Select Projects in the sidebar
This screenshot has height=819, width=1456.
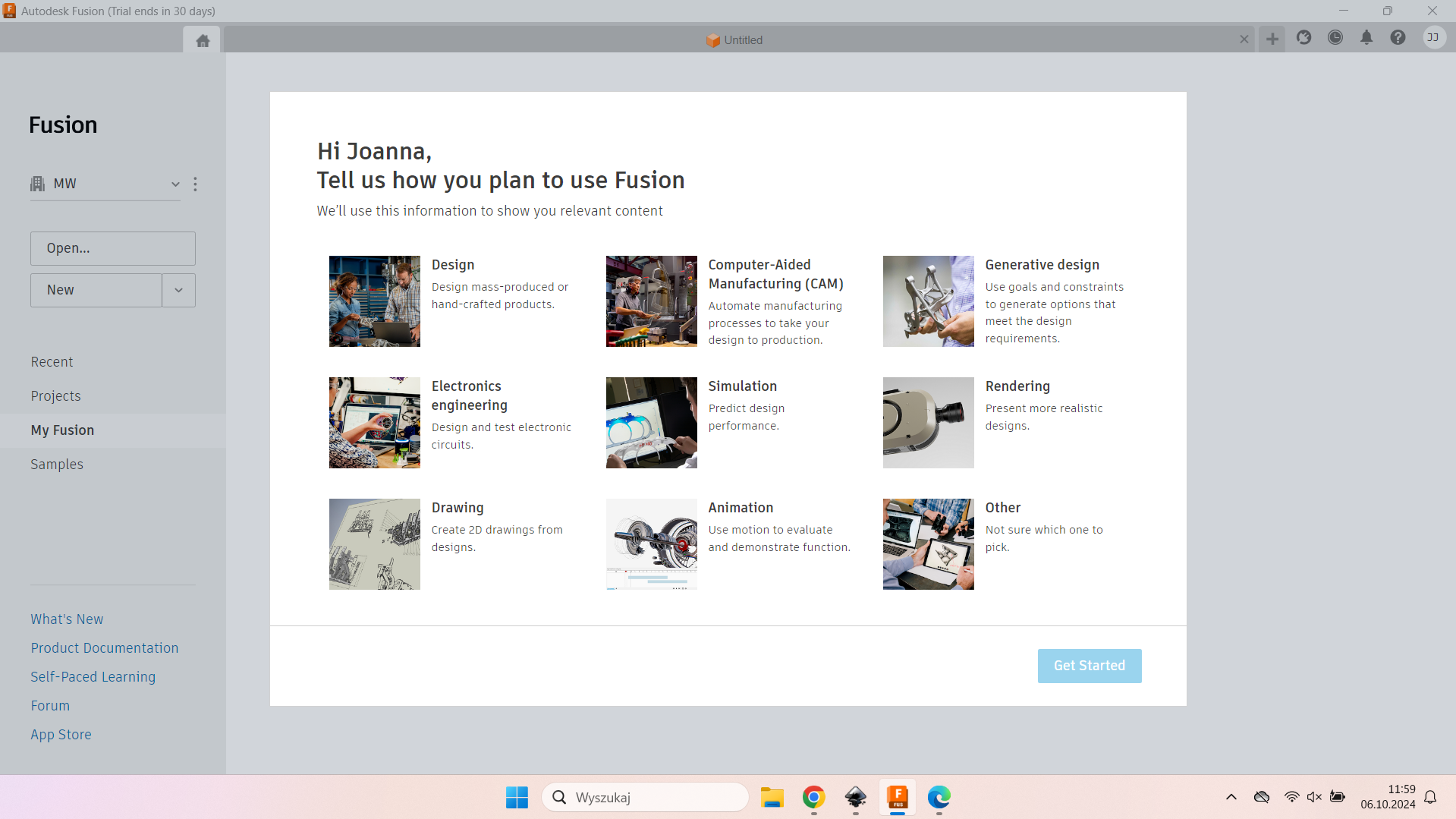55,396
